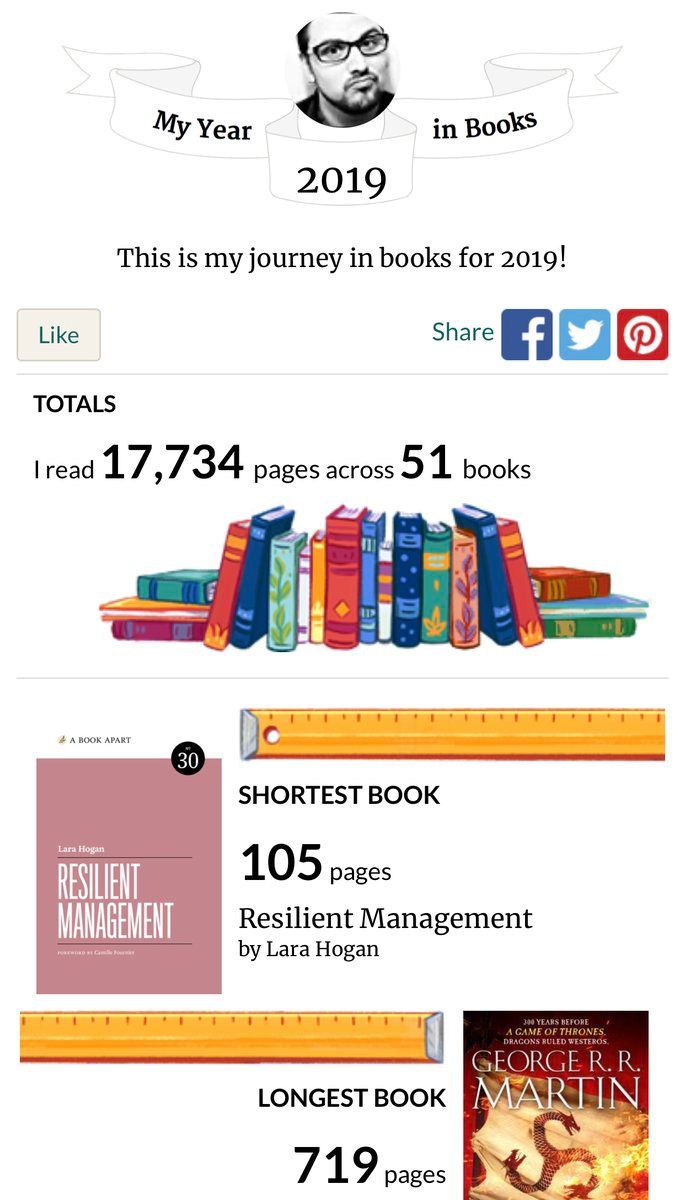Open the circular profile photo
Screen dimensions: 685x1200
(341, 70)
